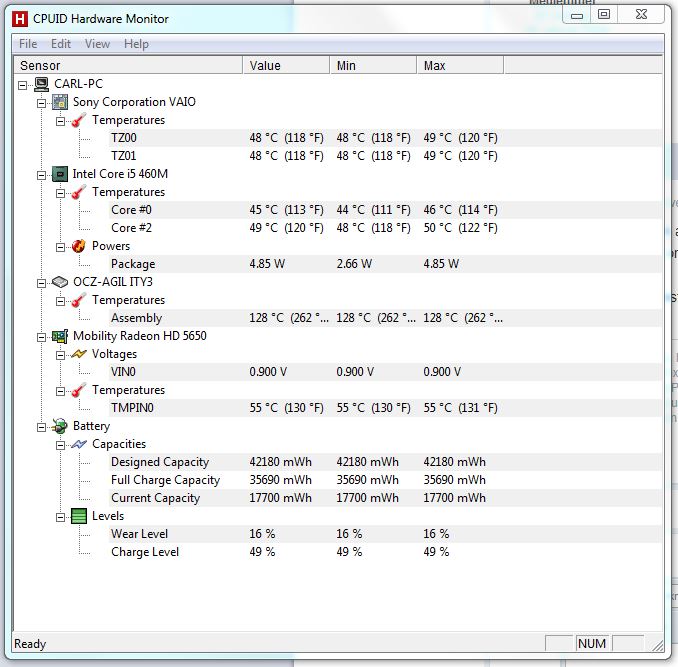Click the CPUID Hardware Monitor red H icon
Viewport: 678px width, 667px height.
click(x=19, y=19)
